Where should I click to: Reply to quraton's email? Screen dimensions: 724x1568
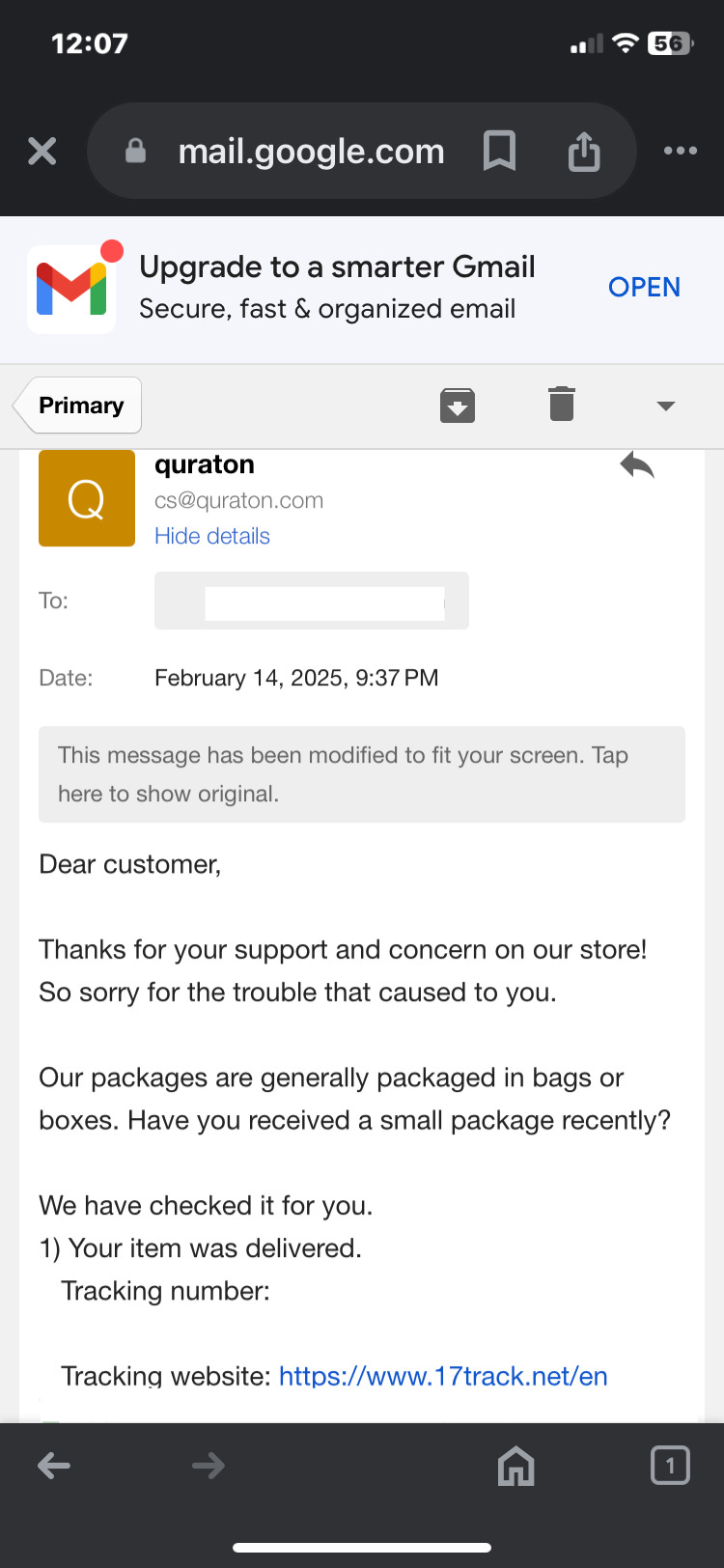[x=637, y=465]
